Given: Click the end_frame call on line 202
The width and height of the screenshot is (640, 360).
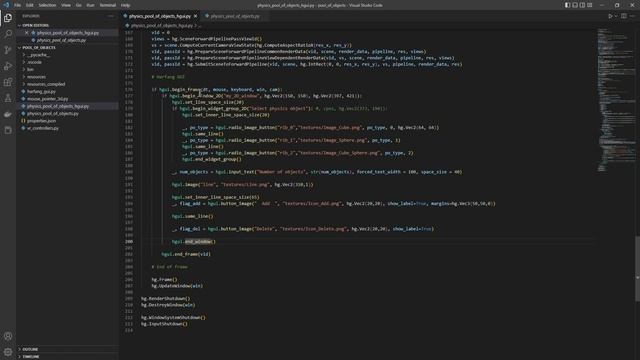Looking at the screenshot, I should [186, 254].
